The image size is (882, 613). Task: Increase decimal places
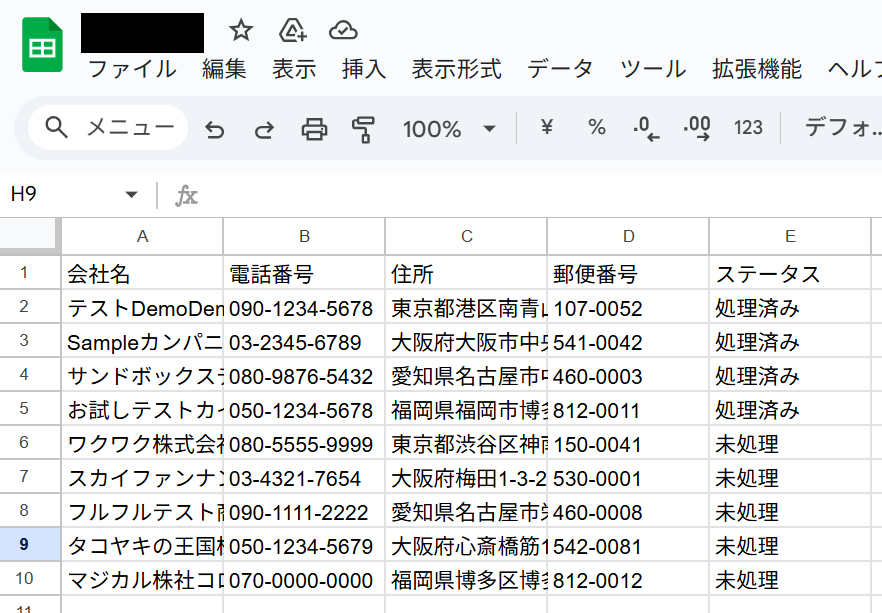697,128
